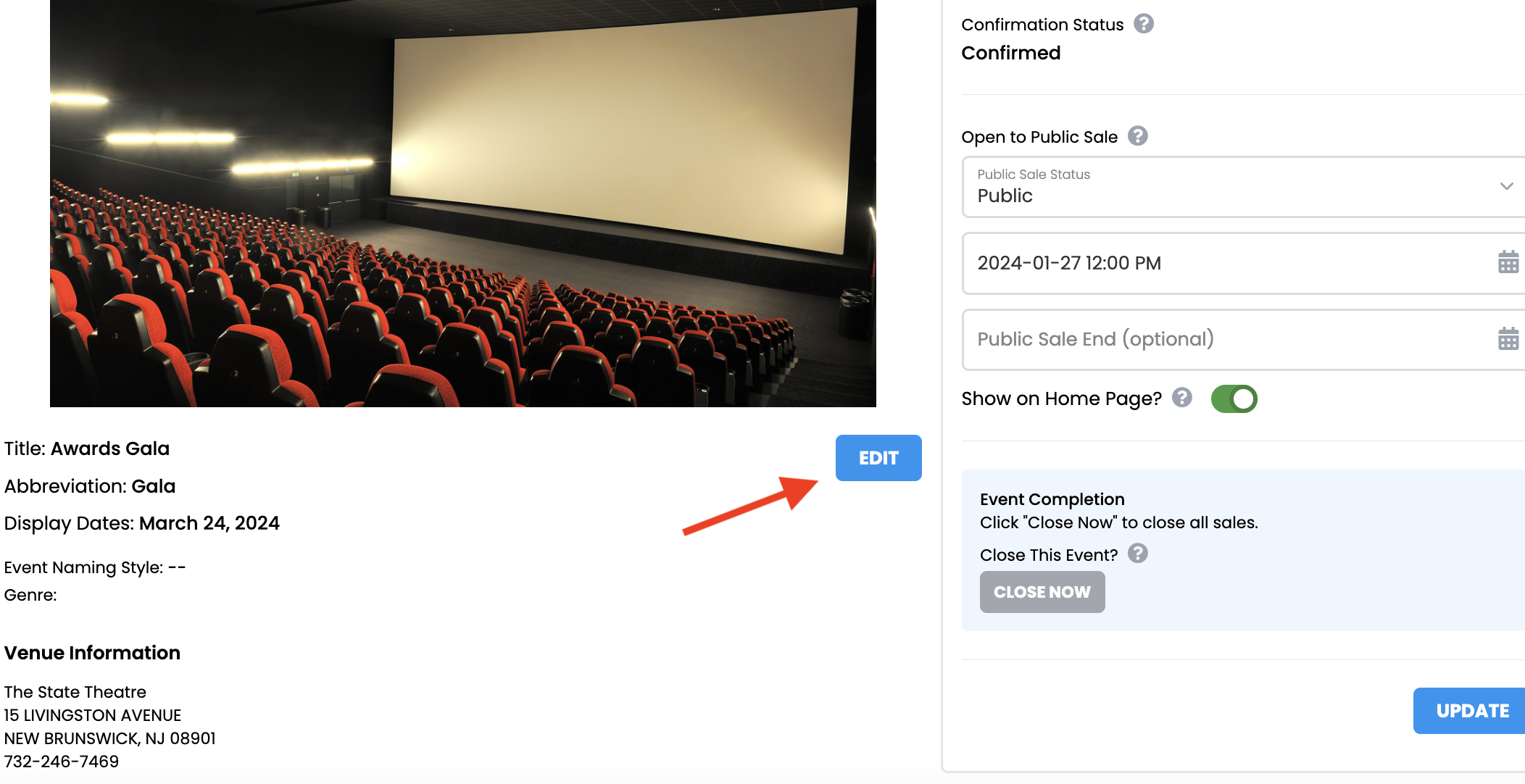Image resolution: width=1525 pixels, height=784 pixels.
Task: Open calendar picker for public sale start date
Action: coord(1508,262)
